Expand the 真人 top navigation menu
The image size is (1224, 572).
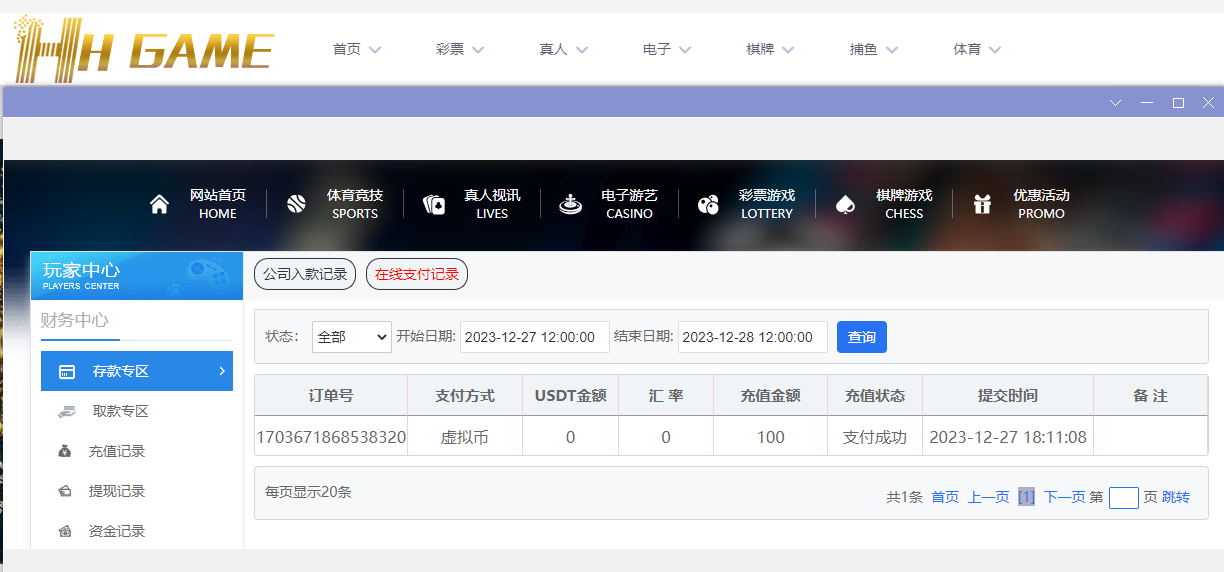[x=563, y=49]
